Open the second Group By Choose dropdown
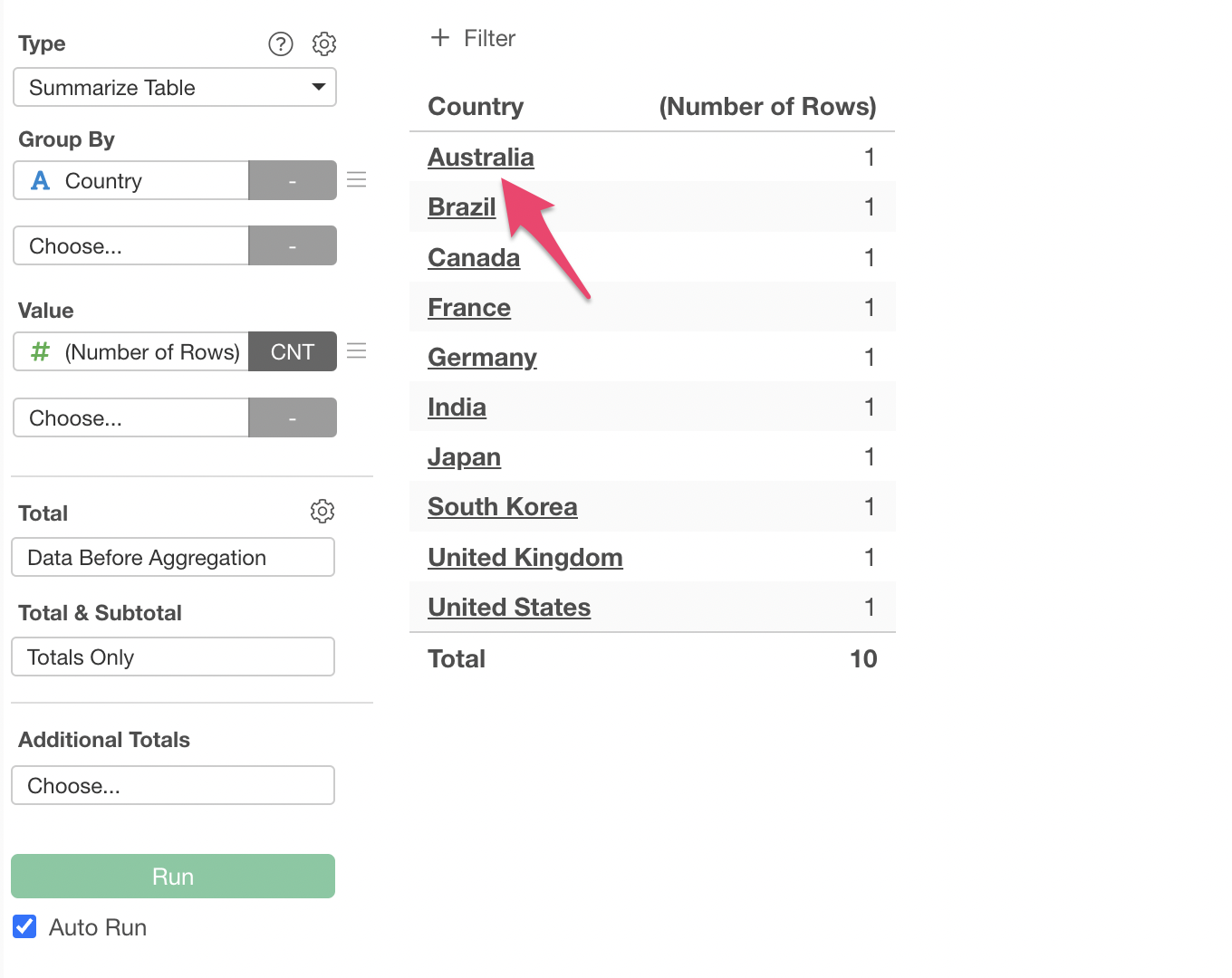 (x=131, y=246)
